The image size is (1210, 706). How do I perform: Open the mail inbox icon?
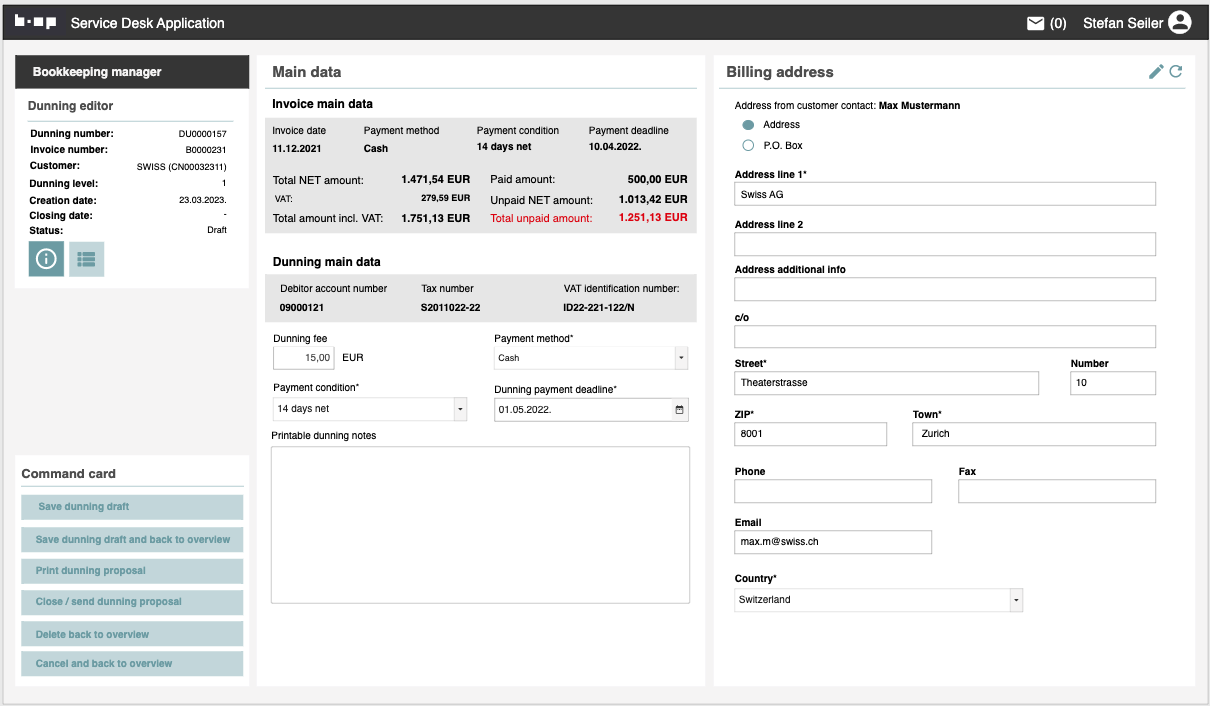[1036, 23]
